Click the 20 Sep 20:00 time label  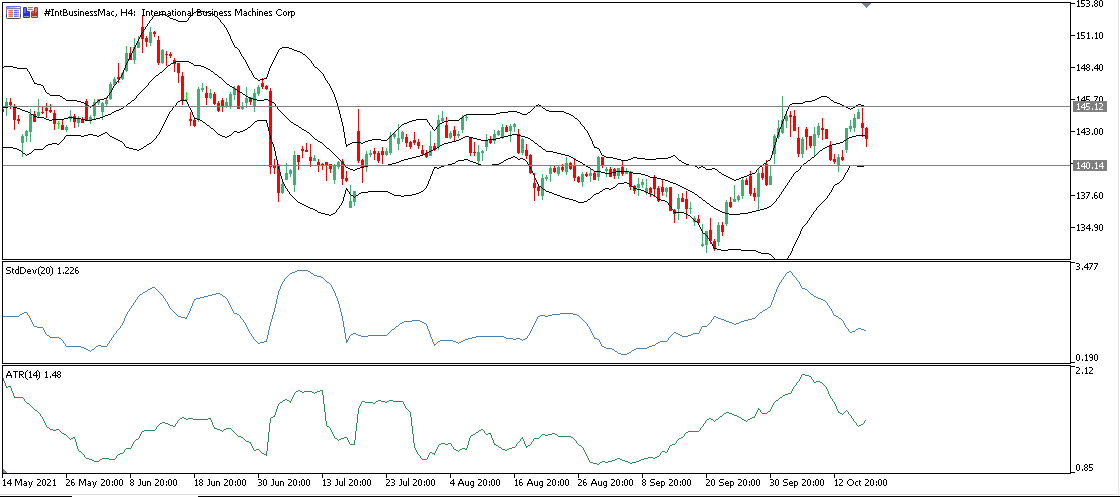coord(735,481)
